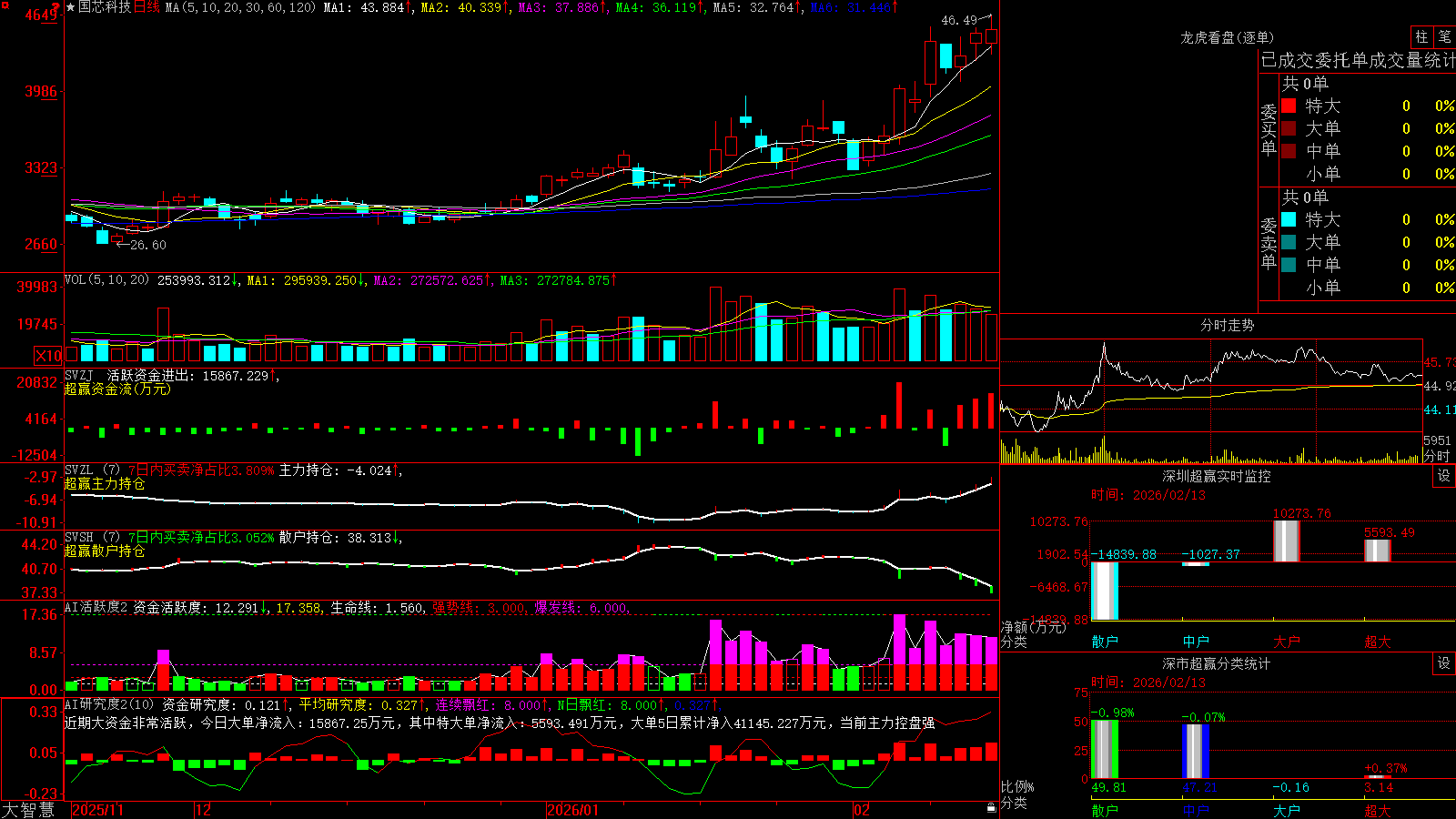Click the 02 month marker on the time axis
This screenshot has width=1456, height=819.
pos(862,810)
